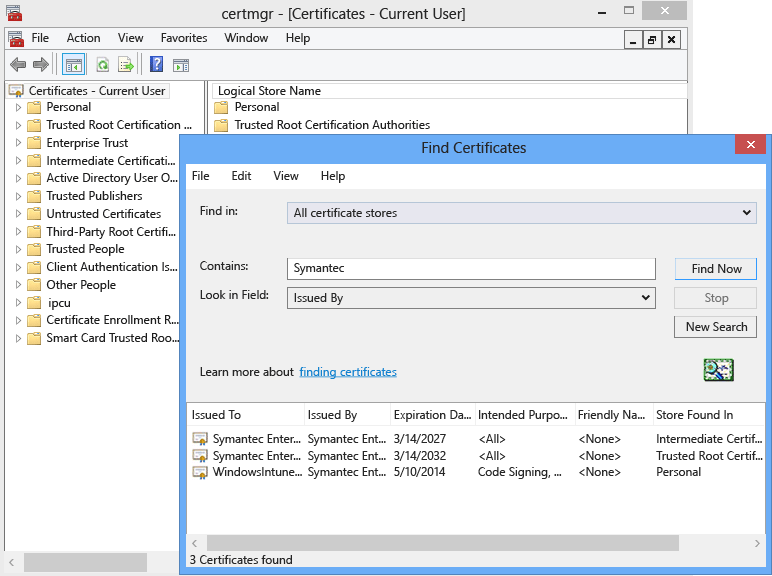Image resolution: width=772 pixels, height=576 pixels.
Task: Open the Help menu in Find Certificates
Action: (x=333, y=176)
